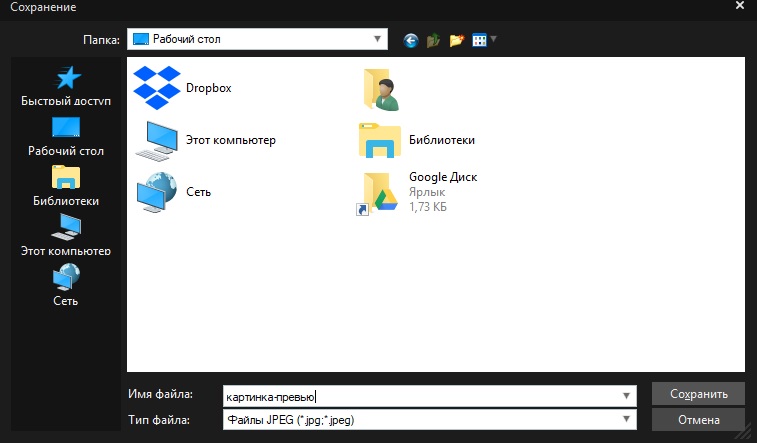This screenshot has width=757, height=443.
Task: Click the Dropbox label text
Action: pyautogui.click(x=209, y=88)
